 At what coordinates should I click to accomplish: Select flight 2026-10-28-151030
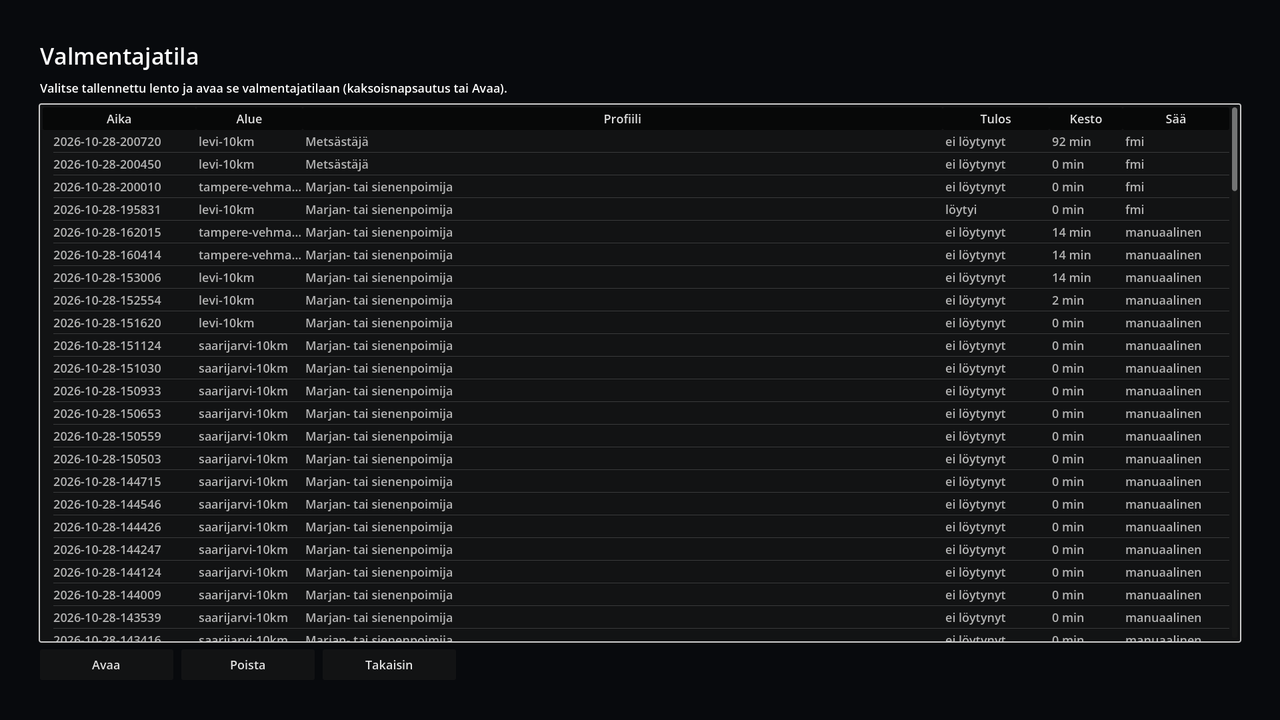pyautogui.click(x=641, y=368)
